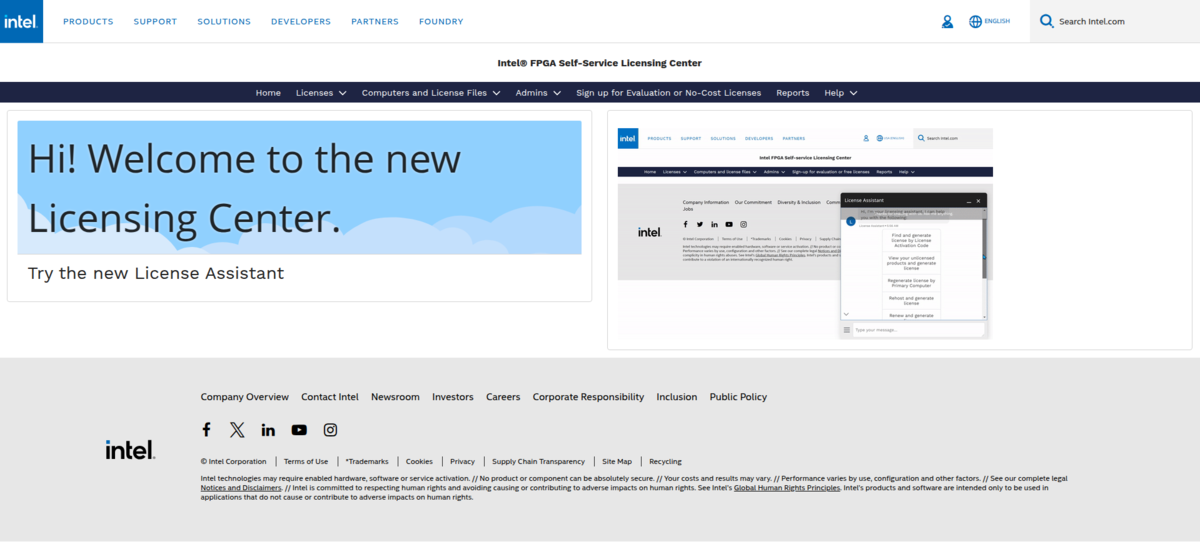1200x544 pixels.
Task: Open Inclusion footer link
Action: pyautogui.click(x=677, y=397)
